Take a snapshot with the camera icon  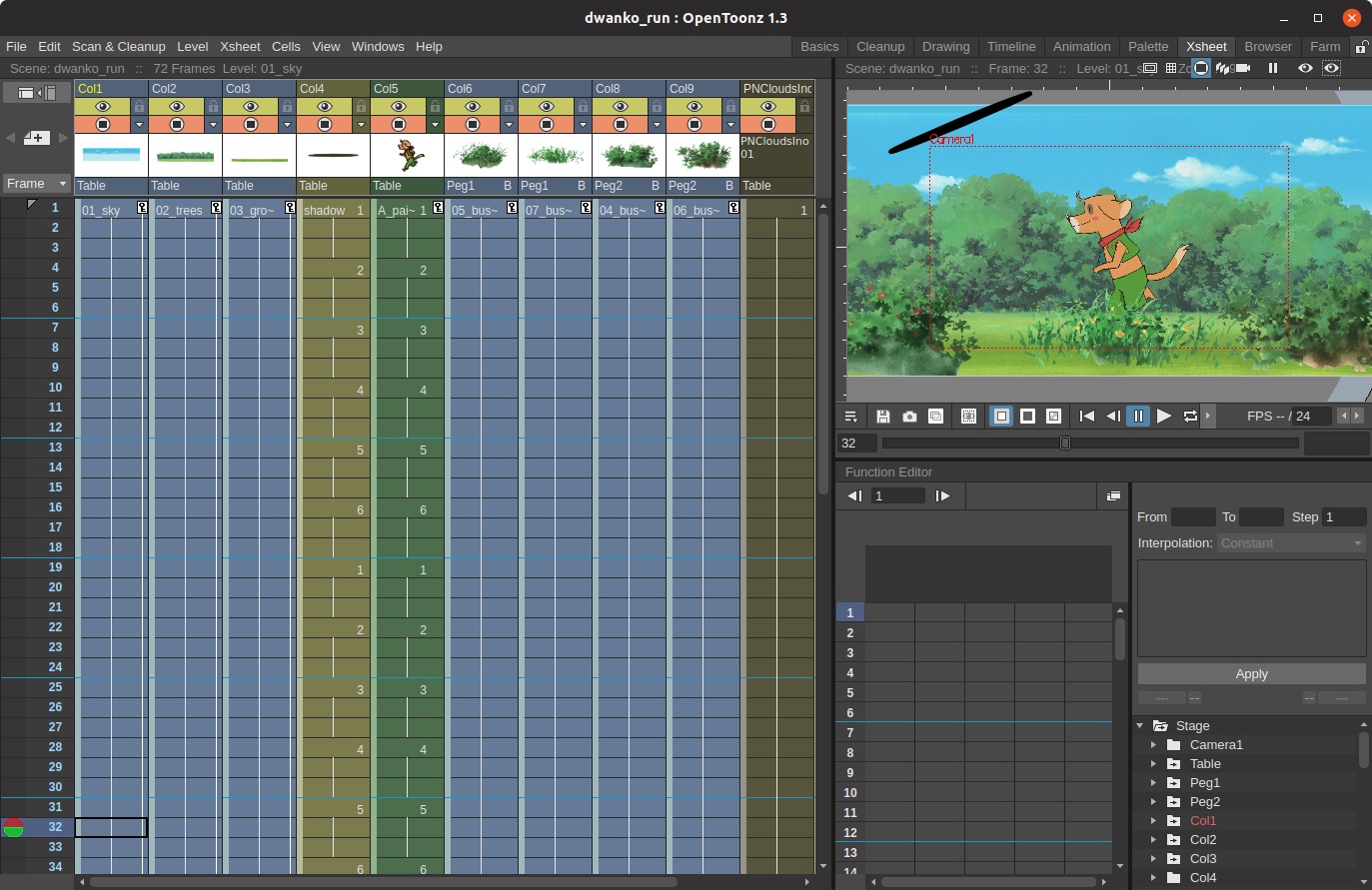pos(909,417)
